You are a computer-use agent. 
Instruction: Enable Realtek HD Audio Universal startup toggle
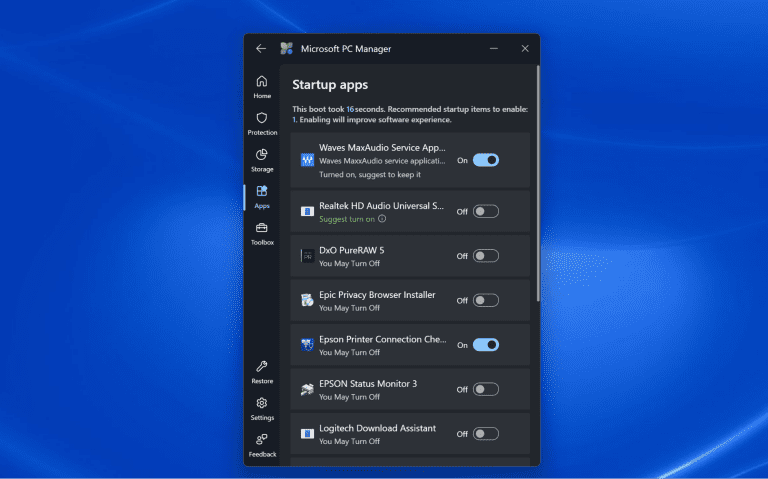pos(485,212)
